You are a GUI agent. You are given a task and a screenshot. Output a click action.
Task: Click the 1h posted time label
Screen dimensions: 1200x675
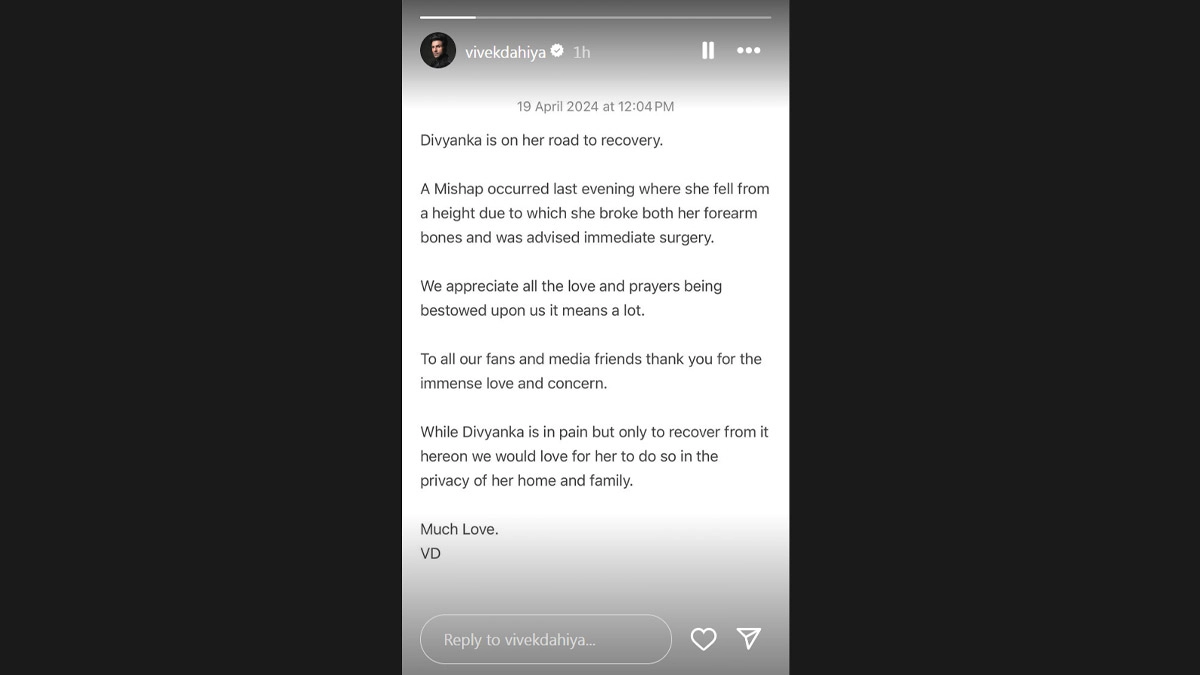[582, 52]
